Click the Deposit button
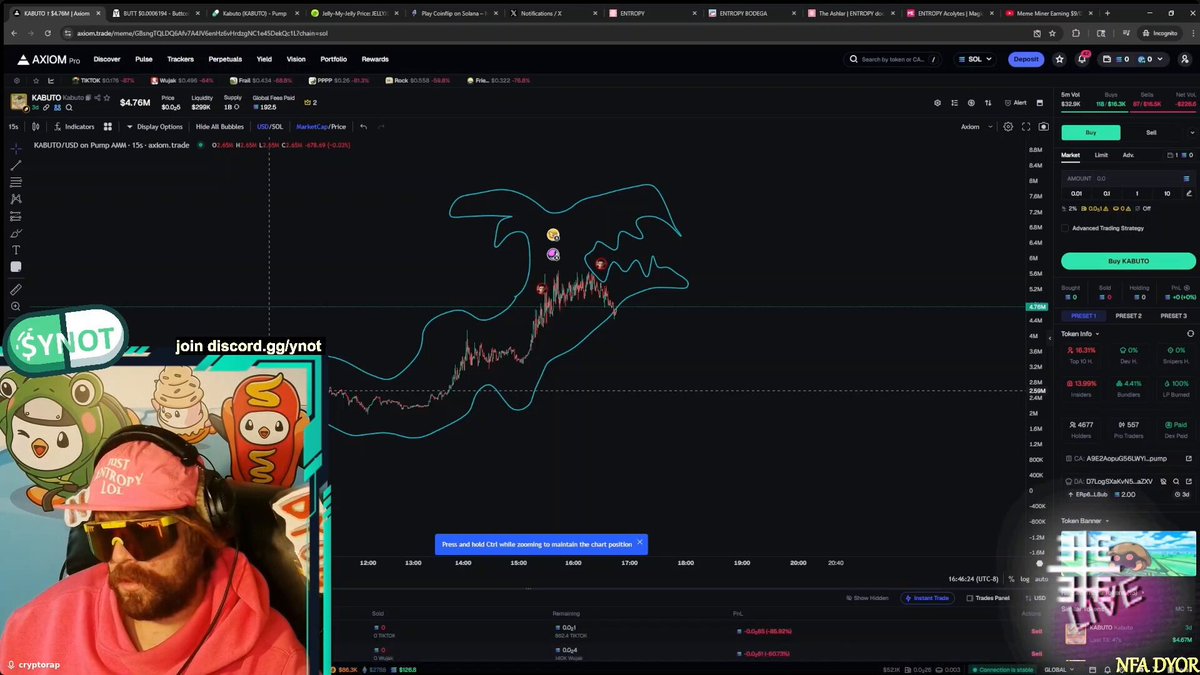 coord(1026,59)
